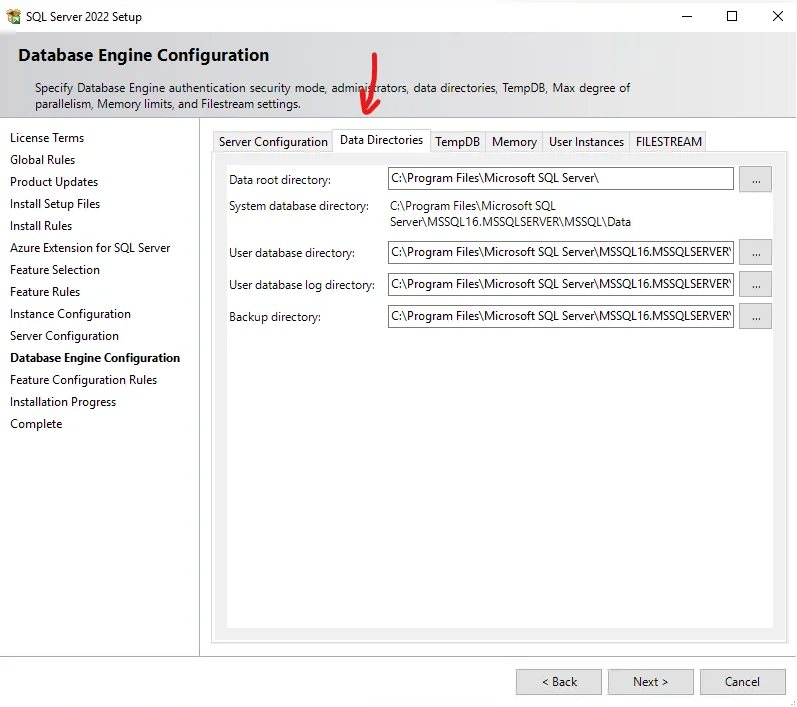Click the Data root directory label
The image size is (797, 707).
coord(280,180)
